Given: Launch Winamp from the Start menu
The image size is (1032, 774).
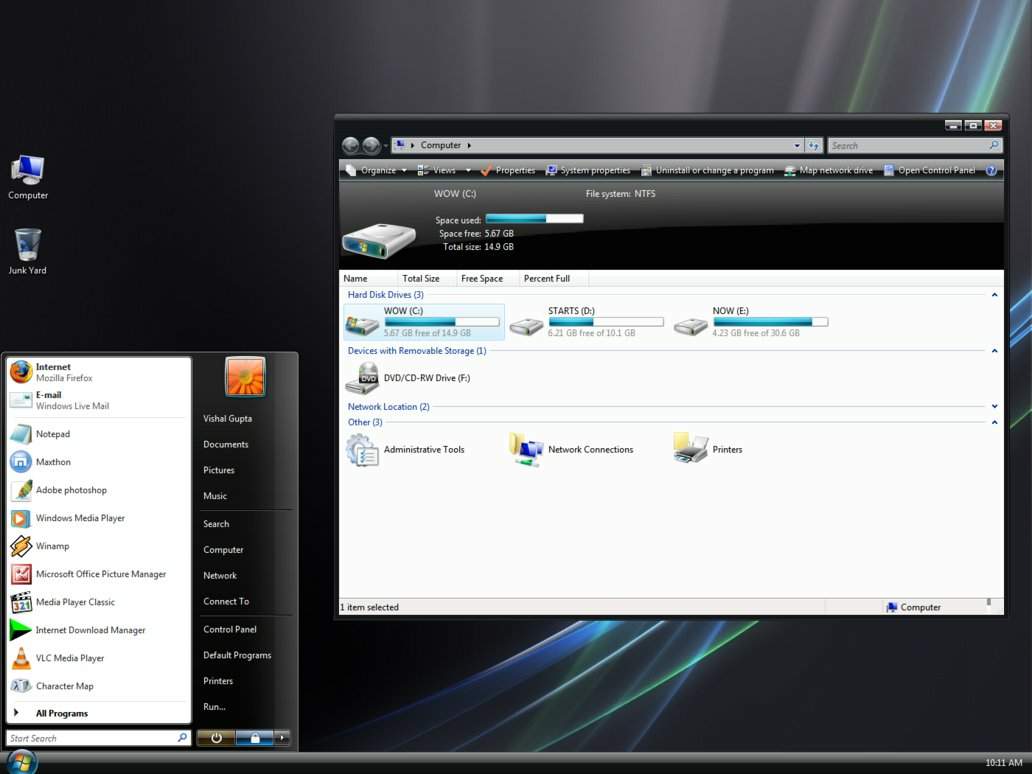Looking at the screenshot, I should coord(99,546).
